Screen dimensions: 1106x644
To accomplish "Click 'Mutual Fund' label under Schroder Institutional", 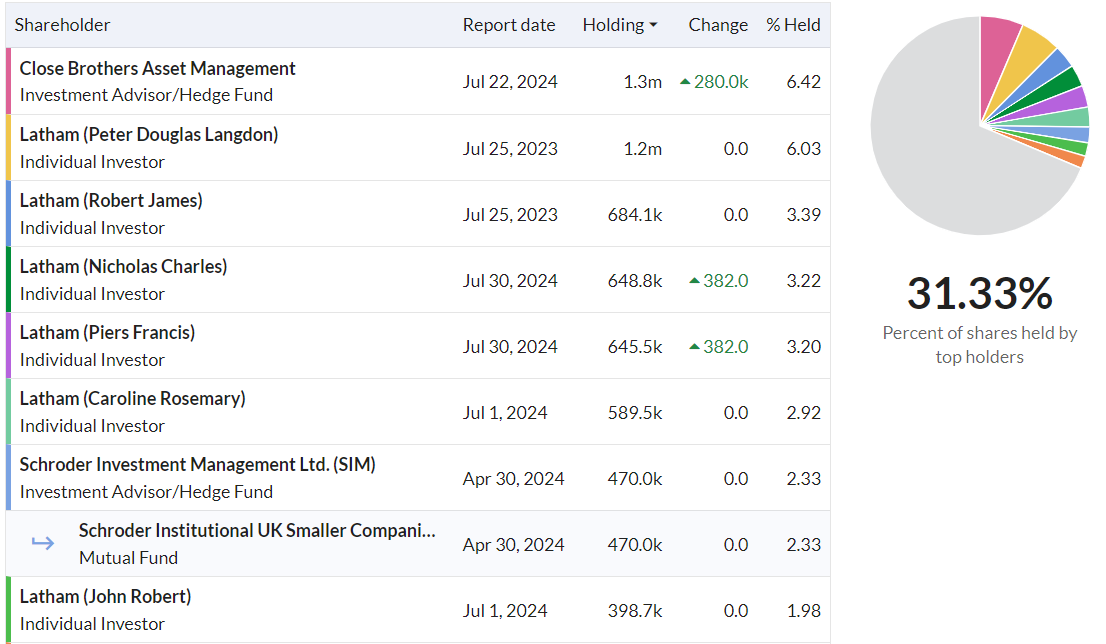I will pos(128,558).
